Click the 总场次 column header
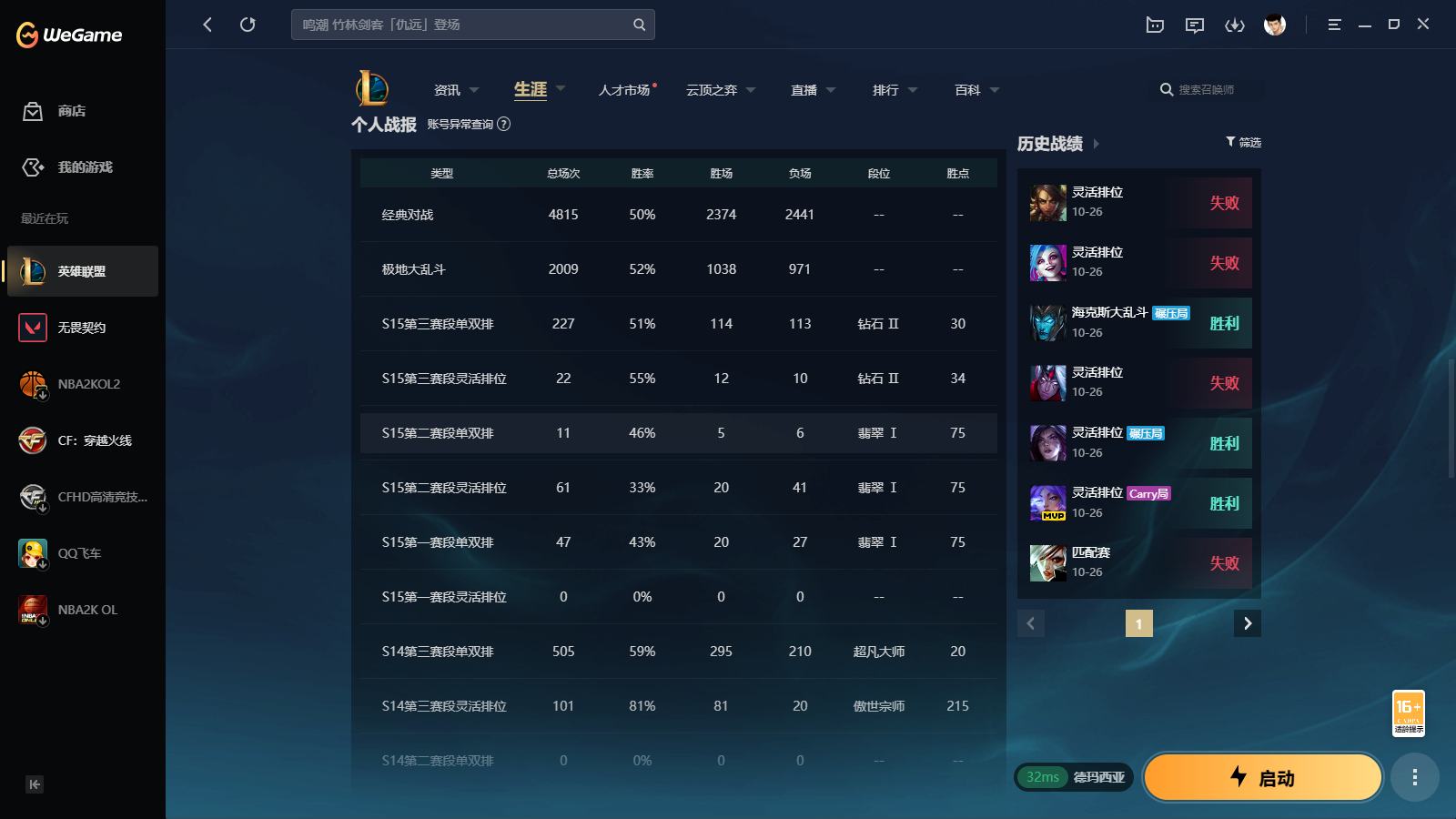This screenshot has width=1456, height=819. (563, 173)
